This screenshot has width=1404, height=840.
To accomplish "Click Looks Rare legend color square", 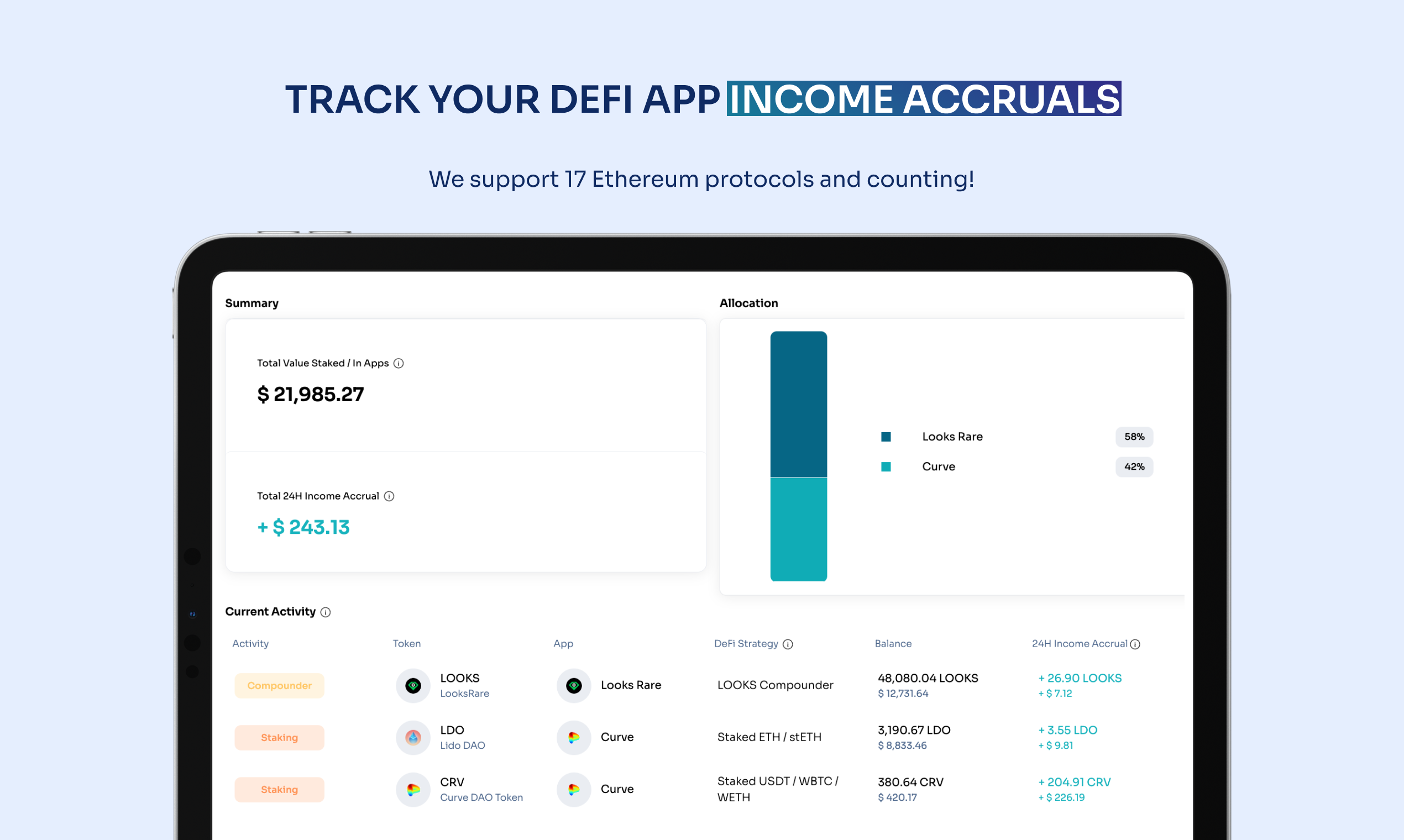I will (x=886, y=437).
